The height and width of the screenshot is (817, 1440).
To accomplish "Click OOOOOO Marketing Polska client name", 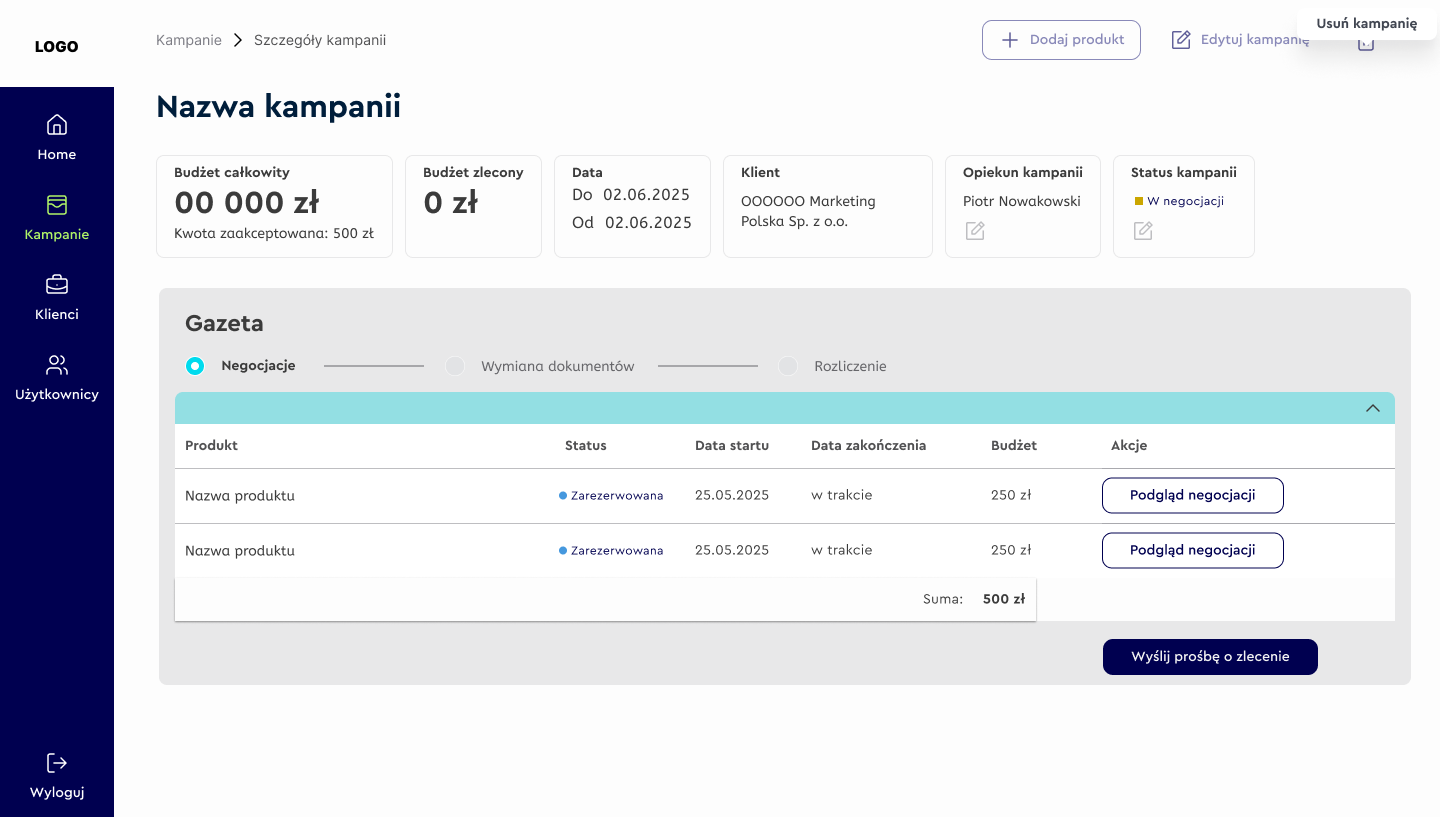I will tap(808, 211).
